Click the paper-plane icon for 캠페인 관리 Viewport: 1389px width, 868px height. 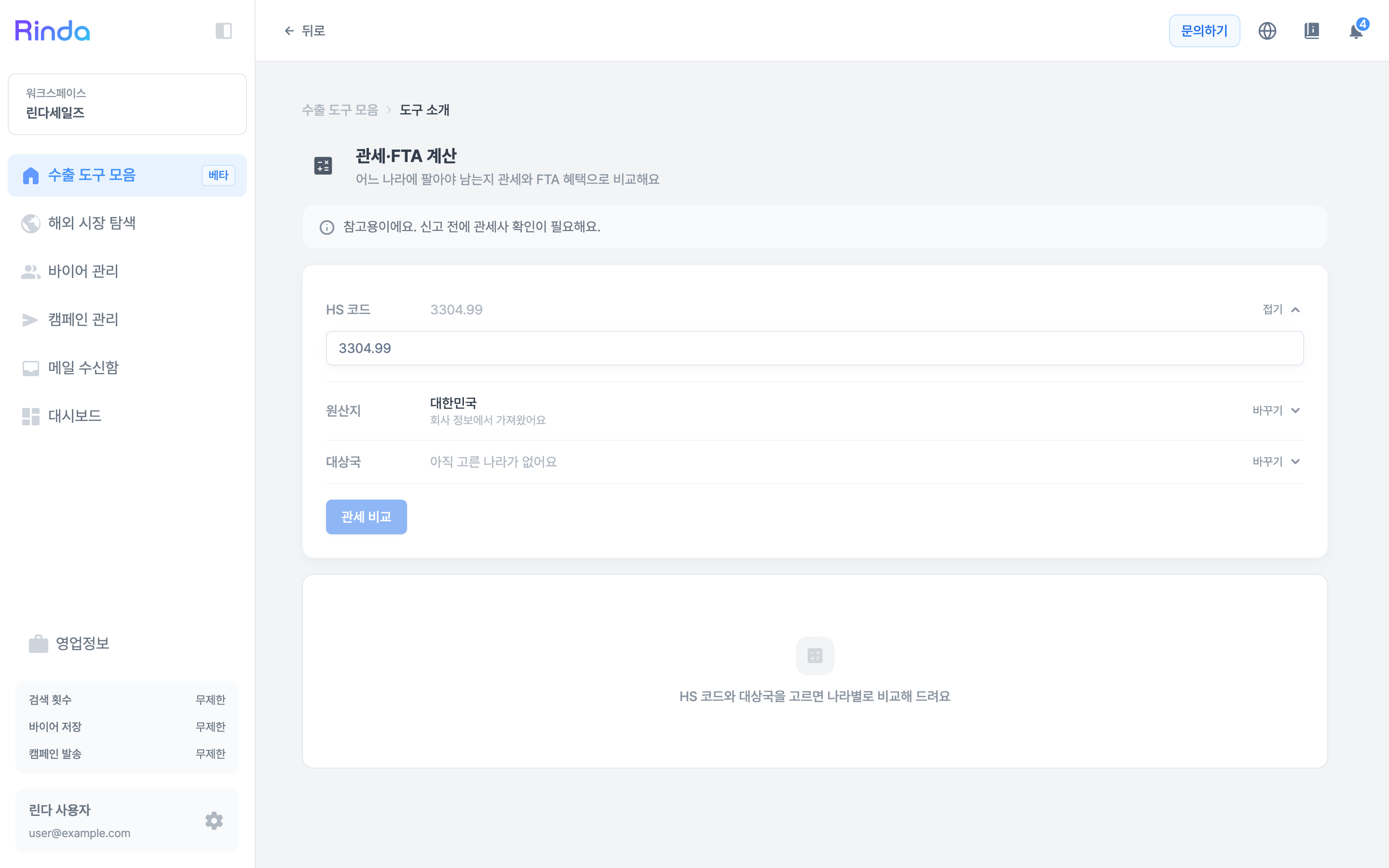[30, 320]
